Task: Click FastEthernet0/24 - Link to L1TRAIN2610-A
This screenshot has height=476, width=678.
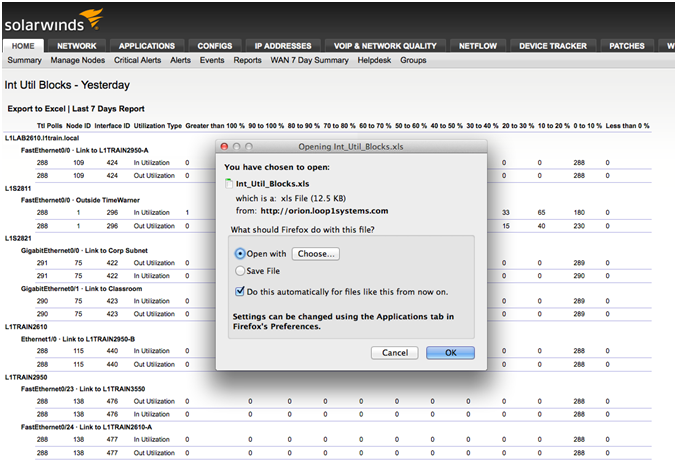Action: coord(86,427)
